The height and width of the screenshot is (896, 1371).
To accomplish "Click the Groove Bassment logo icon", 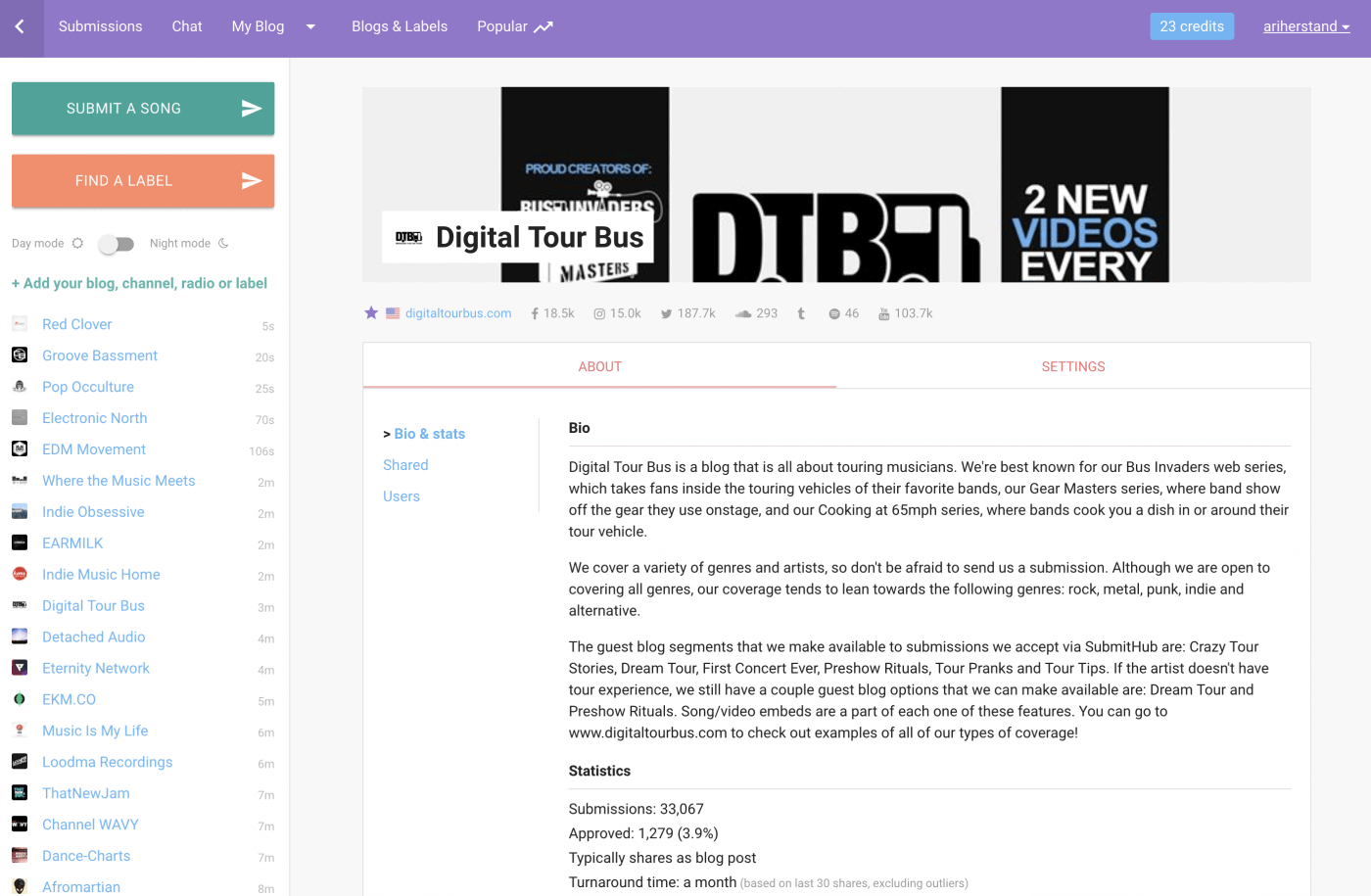I will click(20, 355).
